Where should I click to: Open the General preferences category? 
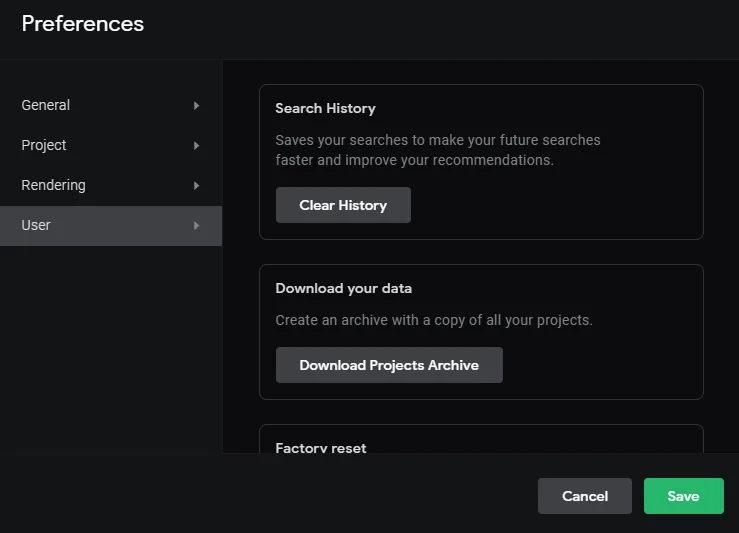click(x=111, y=105)
